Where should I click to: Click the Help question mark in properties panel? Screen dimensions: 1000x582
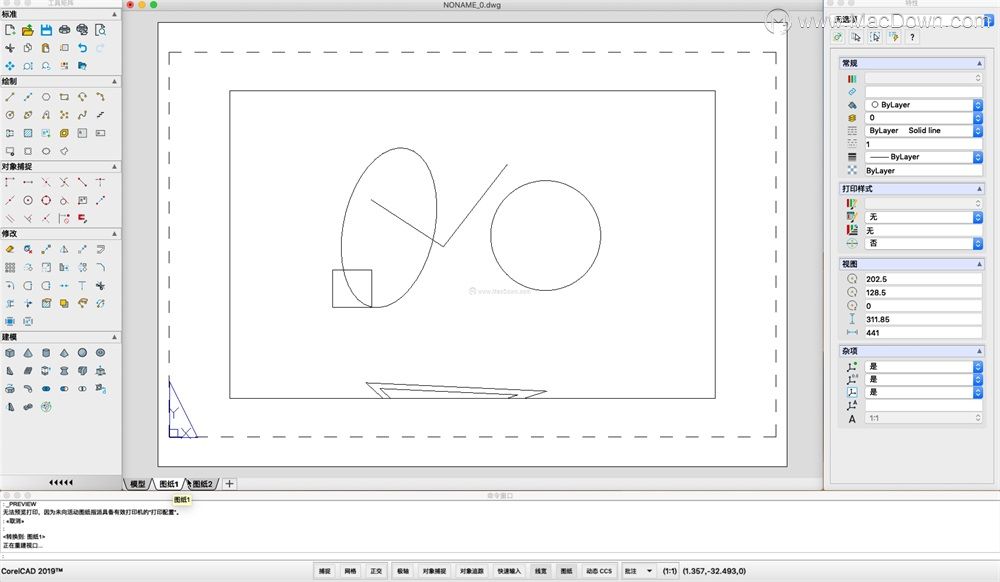coord(912,37)
